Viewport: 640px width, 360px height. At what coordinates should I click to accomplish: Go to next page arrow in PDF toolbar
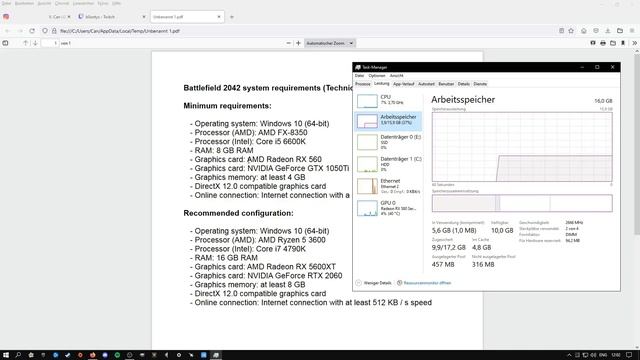click(35, 43)
